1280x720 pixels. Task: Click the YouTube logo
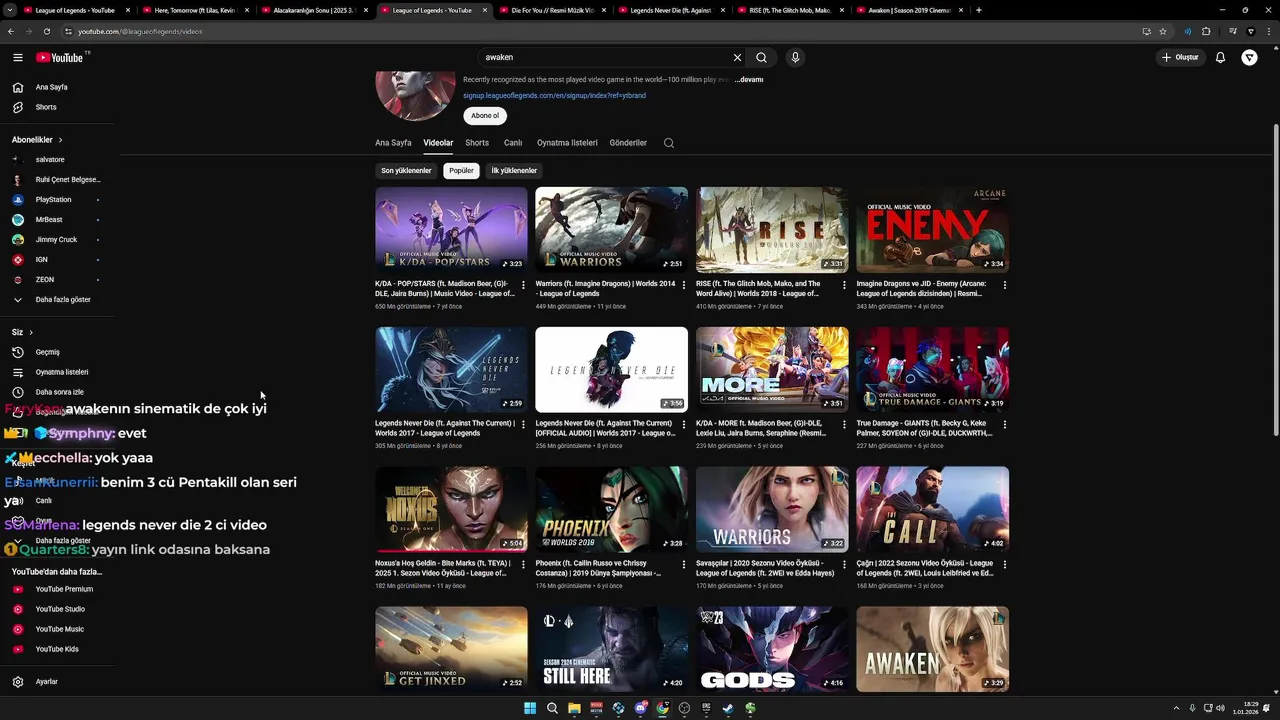(61, 58)
